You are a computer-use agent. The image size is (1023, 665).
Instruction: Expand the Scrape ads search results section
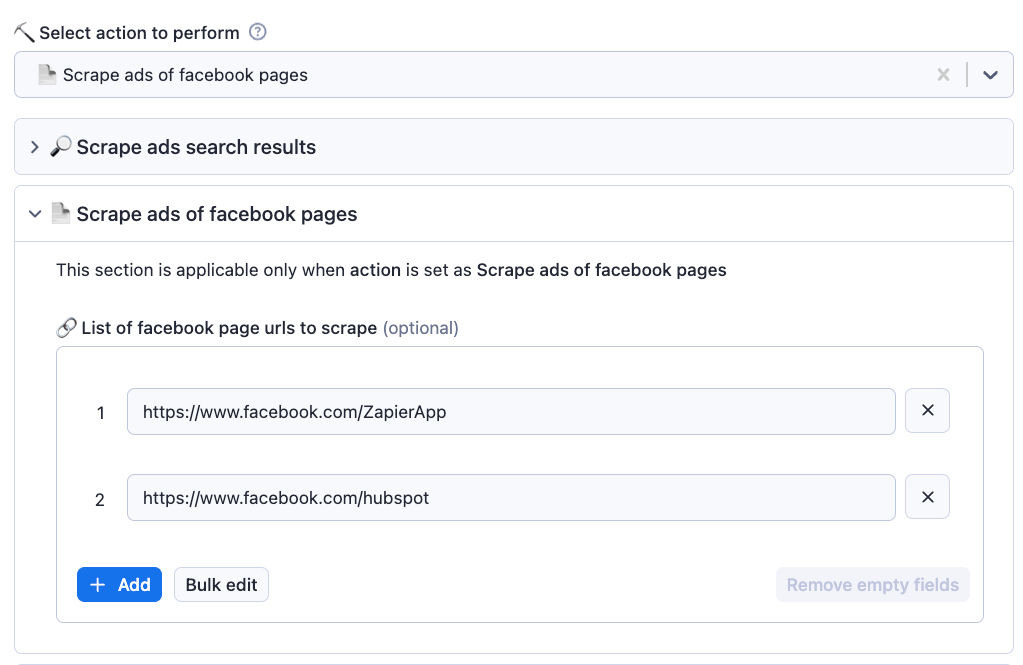[x=36, y=146]
